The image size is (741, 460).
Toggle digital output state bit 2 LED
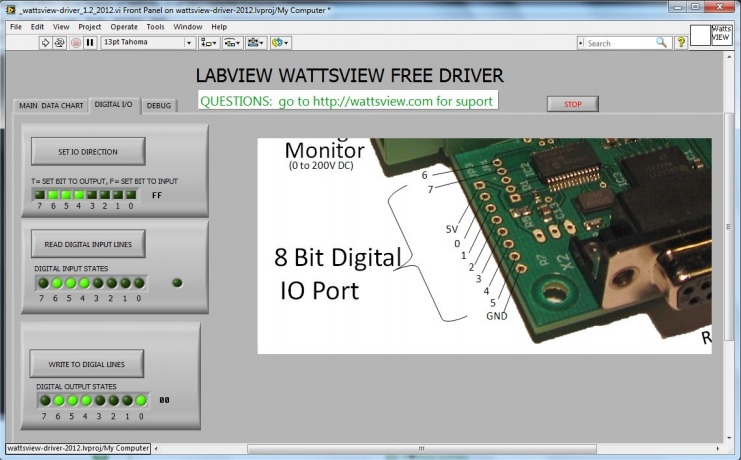click(113, 400)
